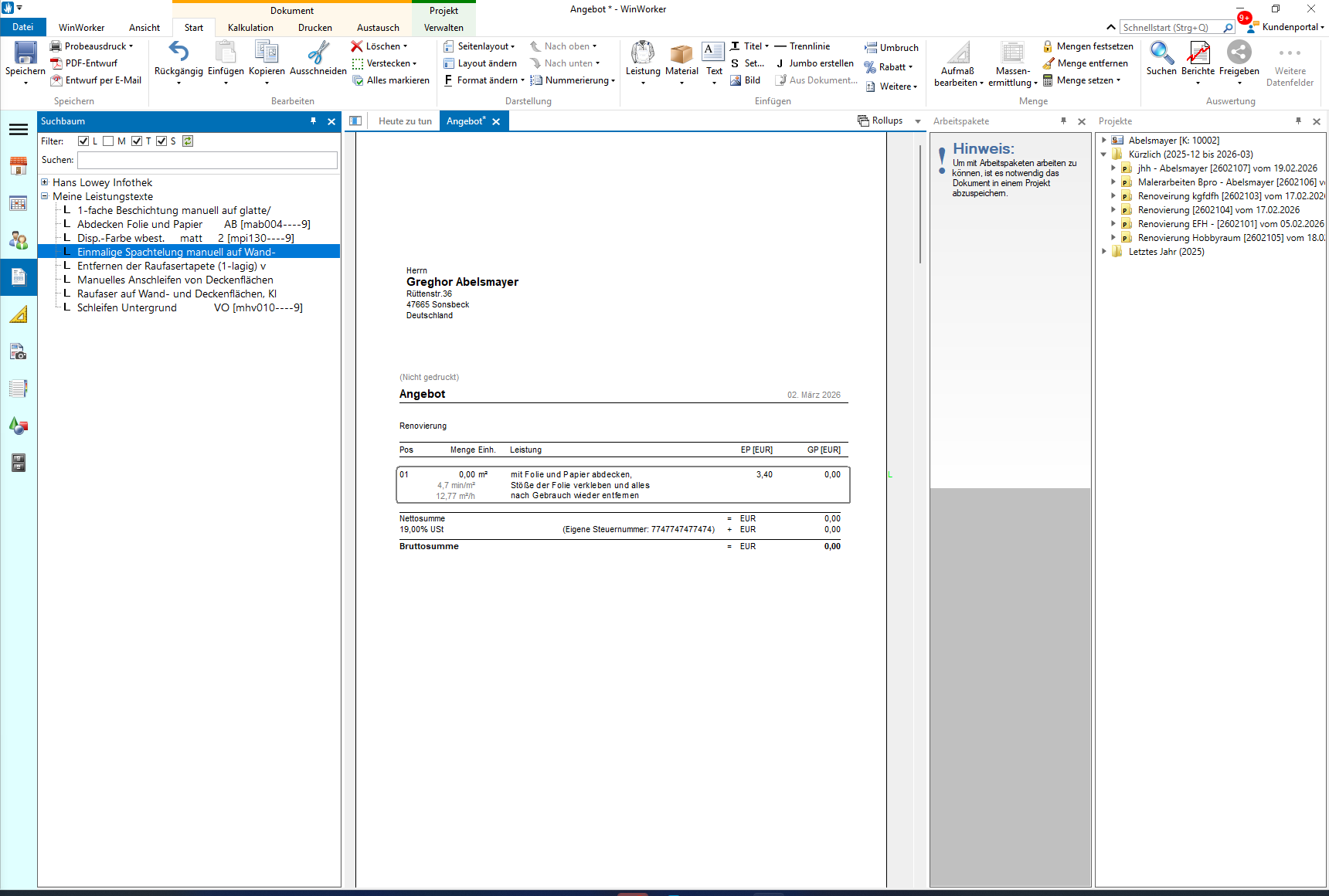Click the Ausschneiden scissors icon
The image size is (1329, 896).
pos(318,53)
